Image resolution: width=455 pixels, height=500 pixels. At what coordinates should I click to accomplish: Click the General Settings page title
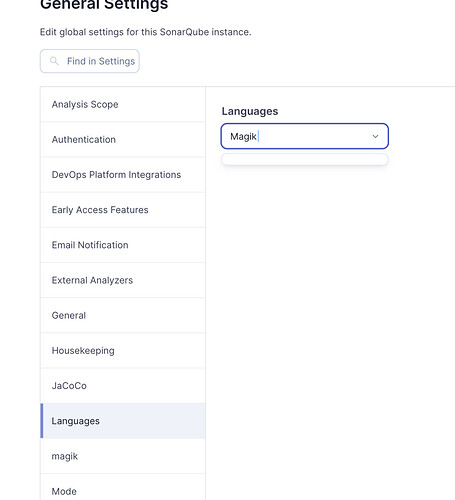click(x=104, y=5)
